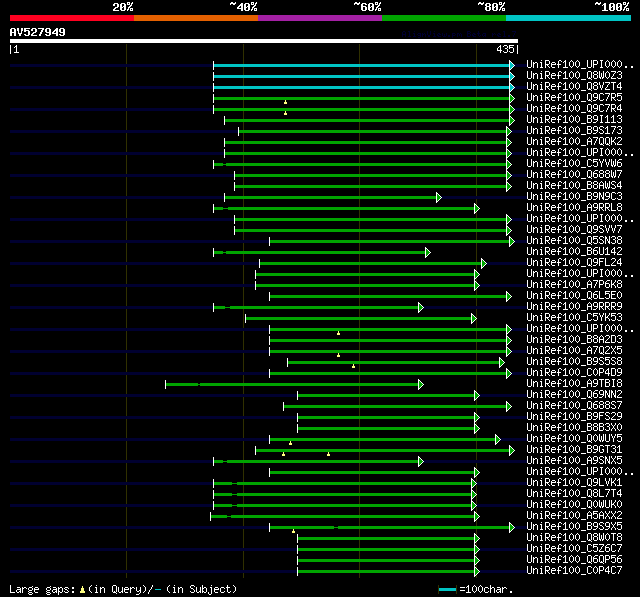Click the orange ~40% identity legend segment
Screen dimensions: 640x597
[196, 18]
